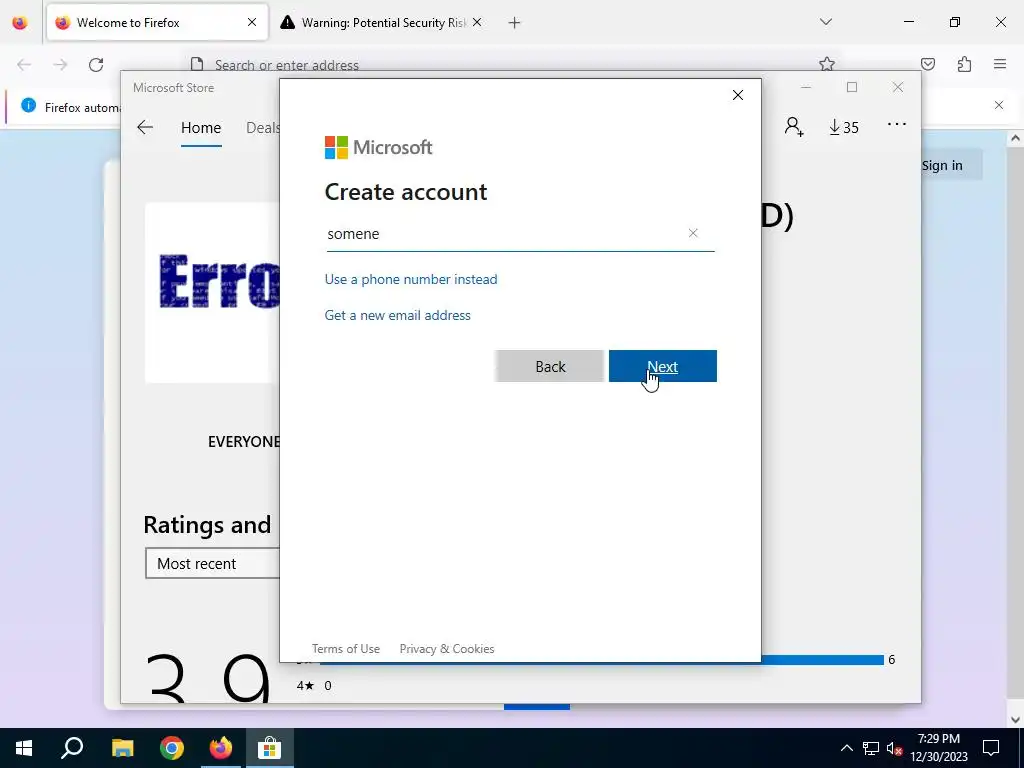Image resolution: width=1024 pixels, height=768 pixels.
Task: Click the Firefox page scrollbar down arrow
Action: (1015, 720)
